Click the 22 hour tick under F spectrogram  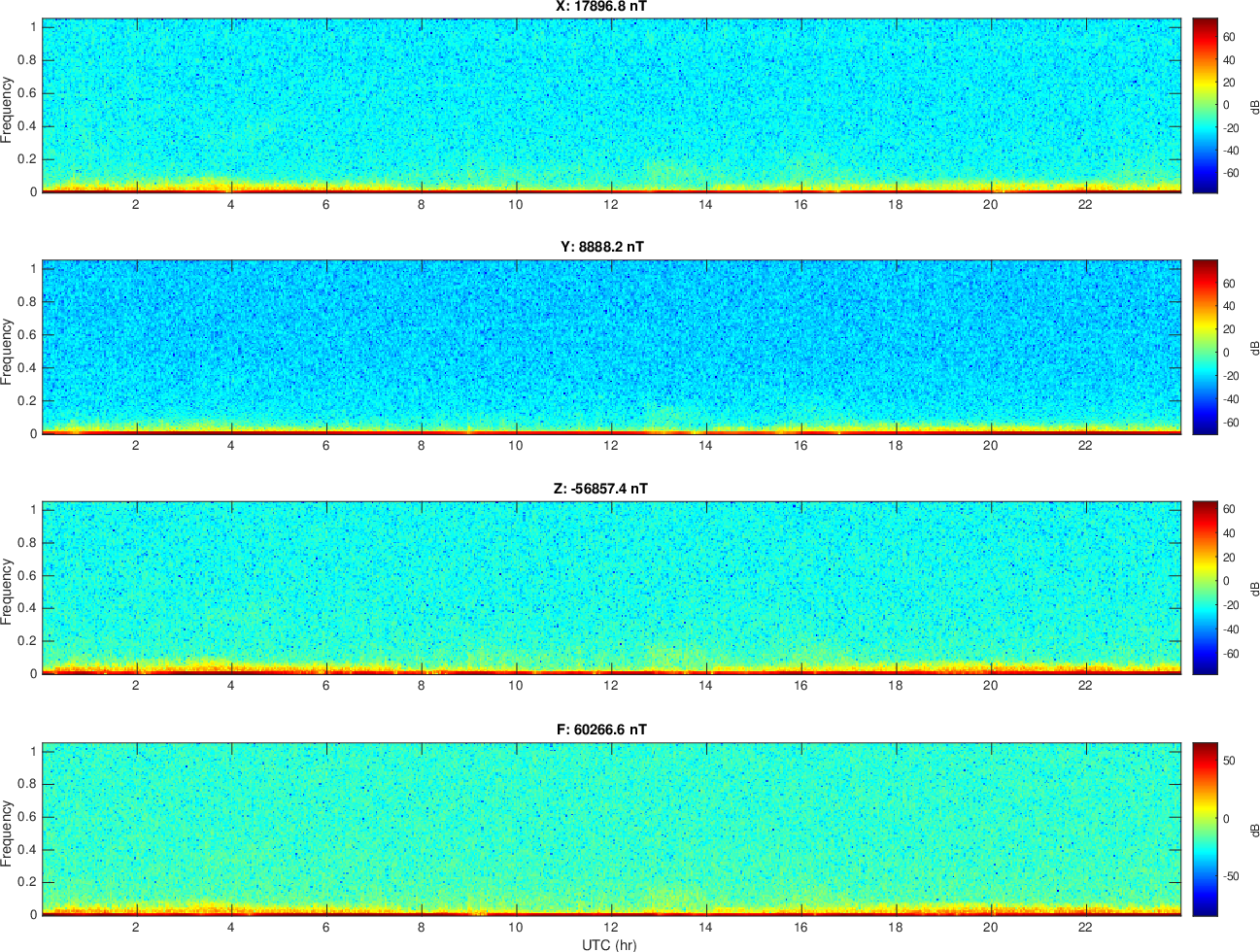pyautogui.click(x=1085, y=927)
